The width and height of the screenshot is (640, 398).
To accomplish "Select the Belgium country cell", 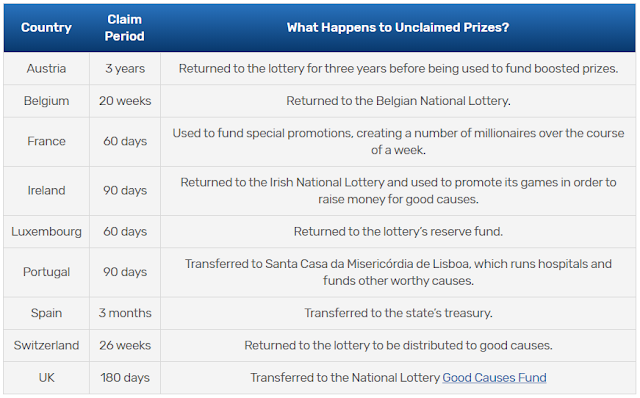I will click(x=47, y=101).
